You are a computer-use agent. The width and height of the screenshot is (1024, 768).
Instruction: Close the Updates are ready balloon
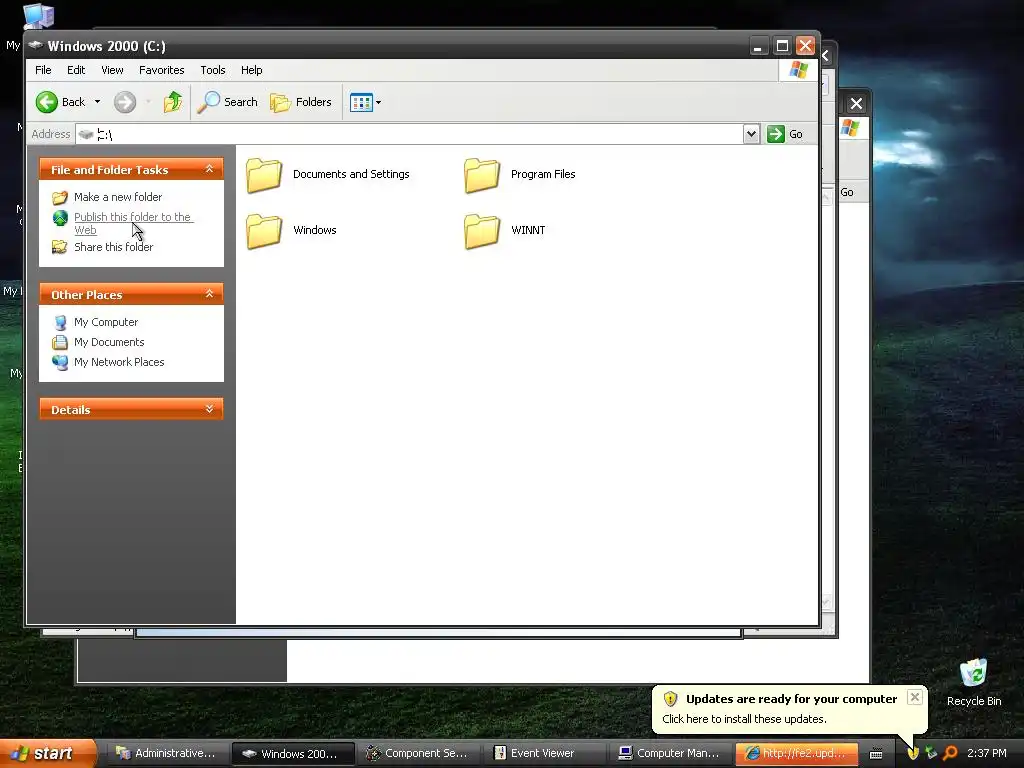[x=915, y=697]
